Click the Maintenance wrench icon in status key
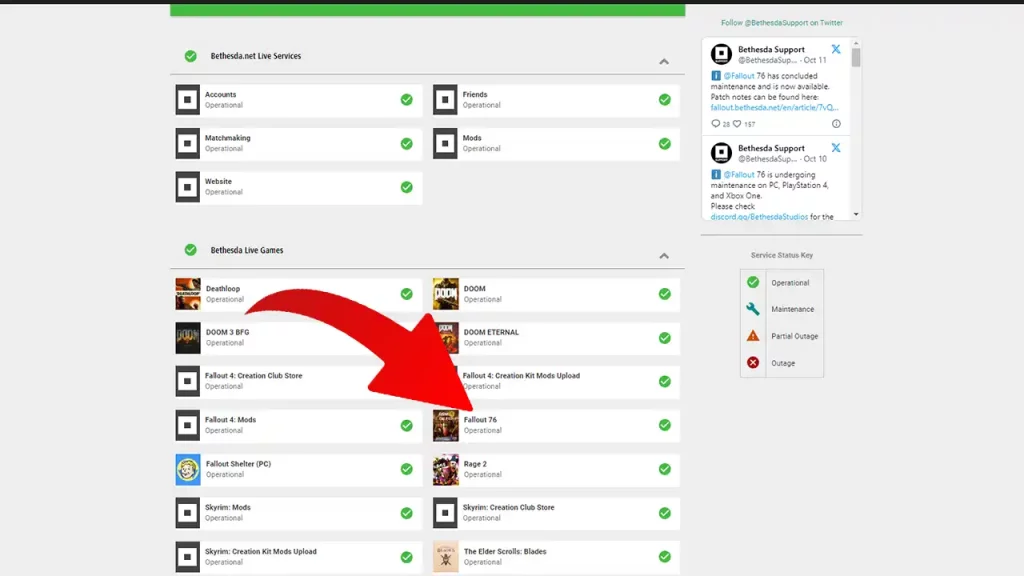The width and height of the screenshot is (1024, 576). 753,309
